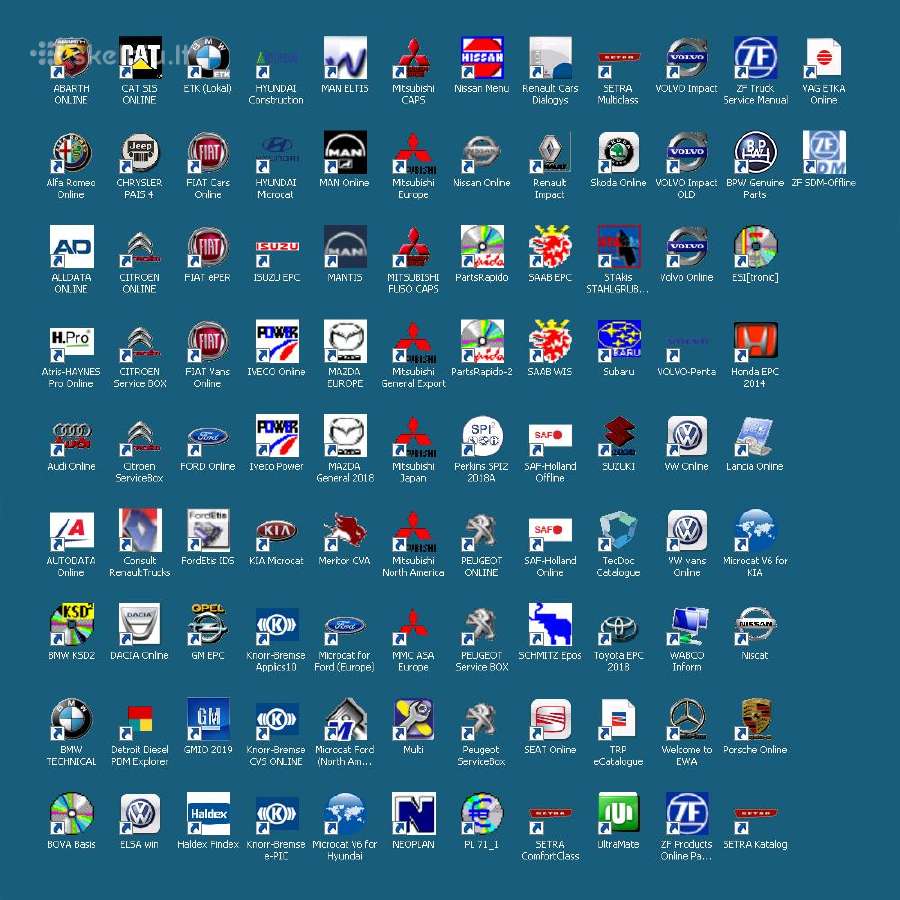900x900 pixels.
Task: Launch SAAB EPC icon
Action: (x=550, y=246)
